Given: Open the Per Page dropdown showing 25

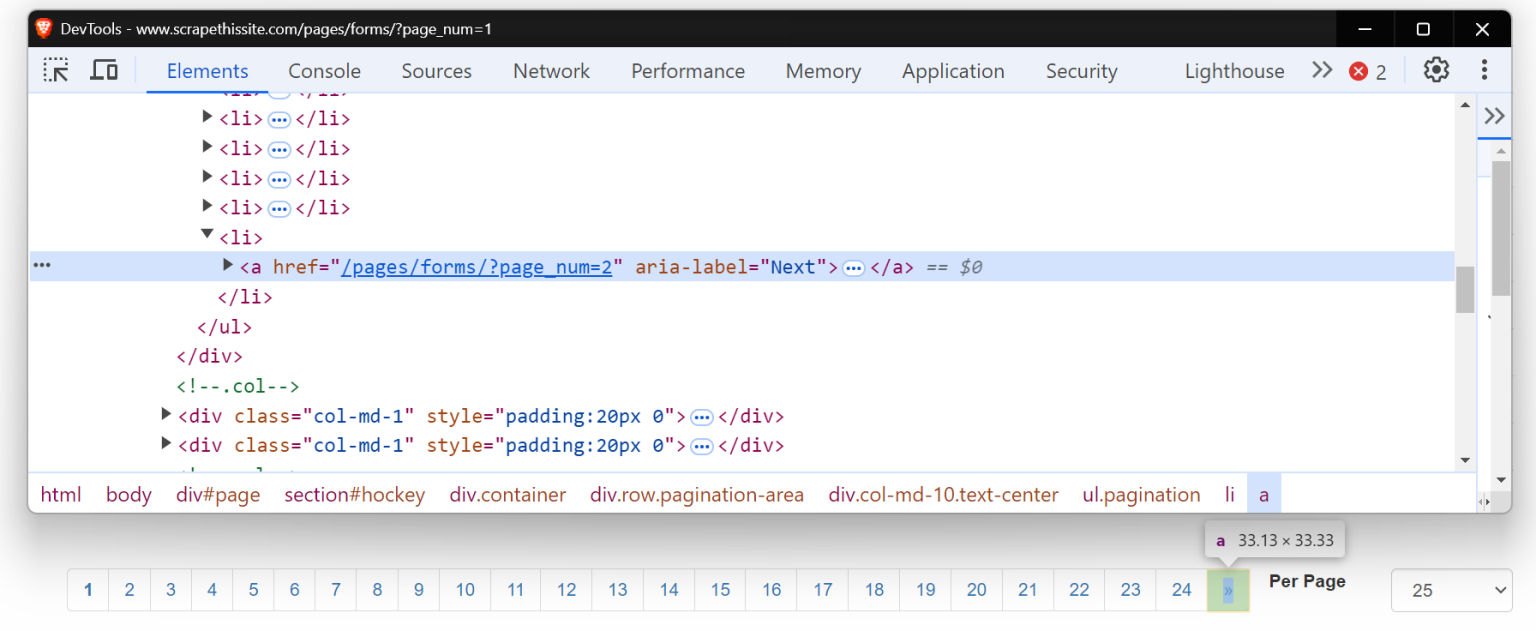Looking at the screenshot, I should [x=1451, y=590].
